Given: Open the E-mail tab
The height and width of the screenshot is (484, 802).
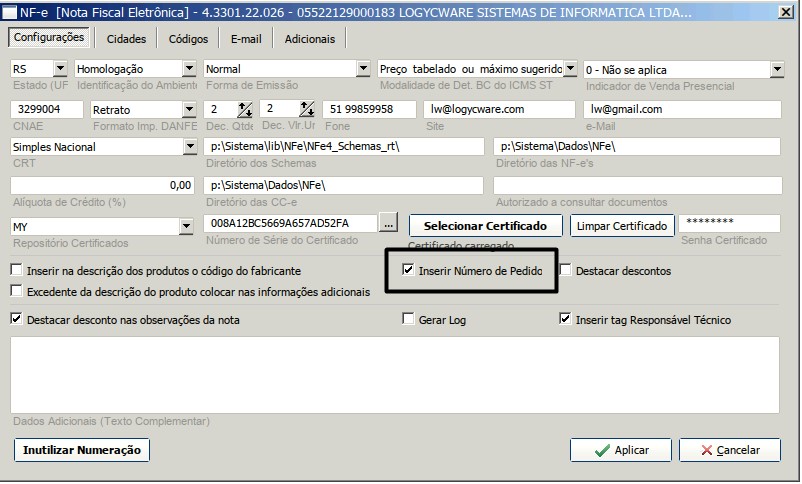Looking at the screenshot, I should 246,39.
